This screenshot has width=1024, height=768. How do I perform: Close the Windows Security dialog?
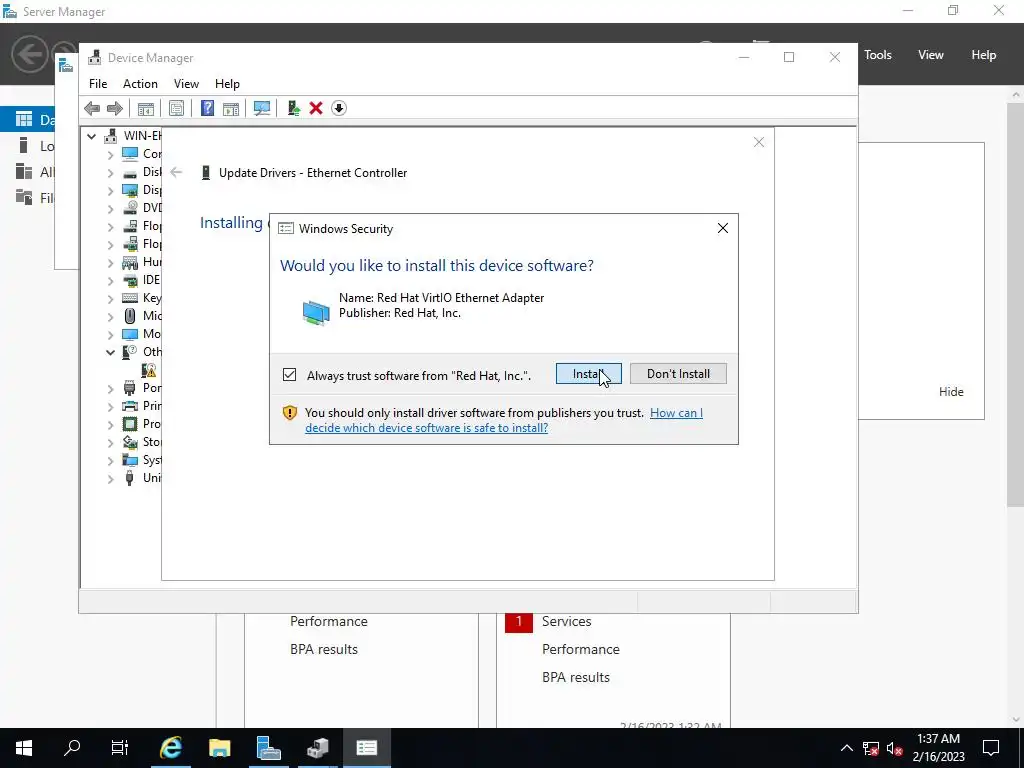coord(722,228)
